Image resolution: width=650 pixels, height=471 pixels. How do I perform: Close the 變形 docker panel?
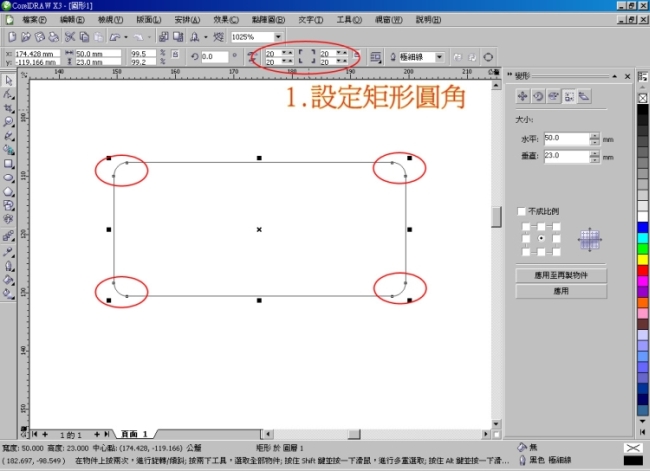point(628,76)
